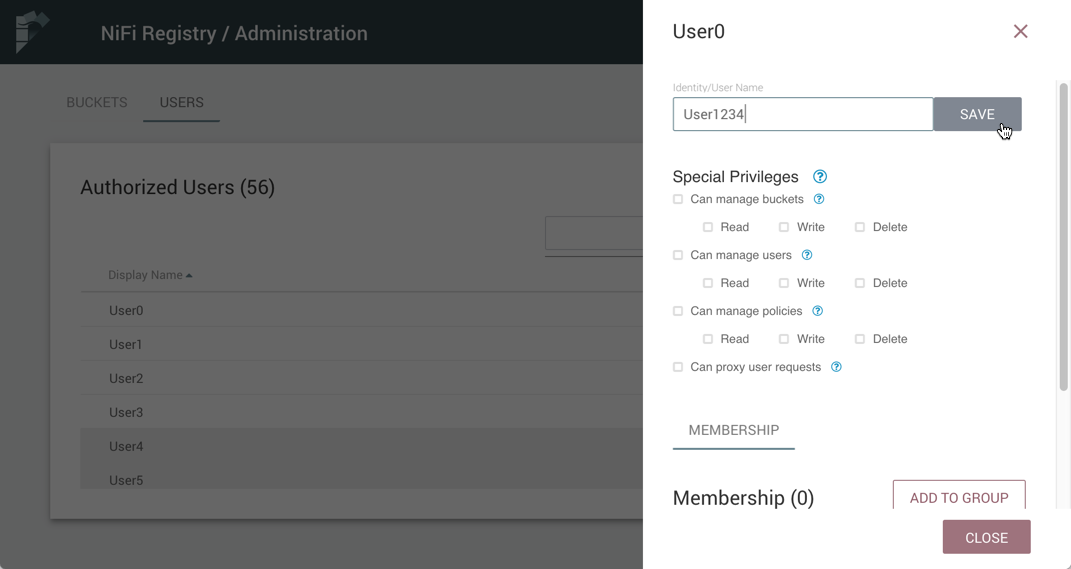
Task: Check Delete under Can manage buckets
Action: 860,227
